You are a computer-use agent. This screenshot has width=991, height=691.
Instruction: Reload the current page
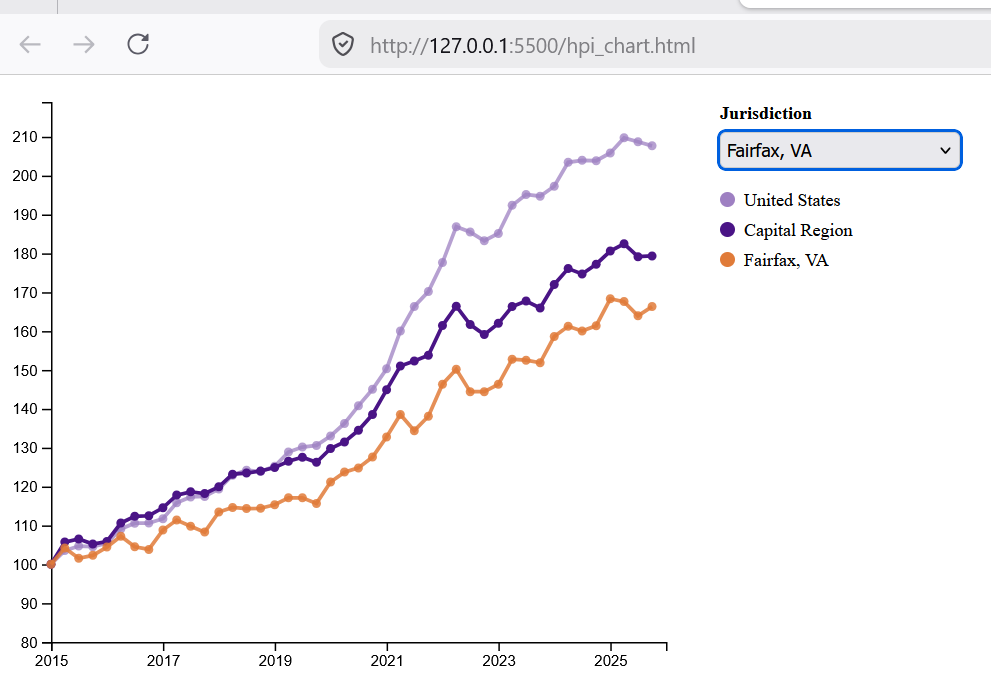click(x=138, y=44)
